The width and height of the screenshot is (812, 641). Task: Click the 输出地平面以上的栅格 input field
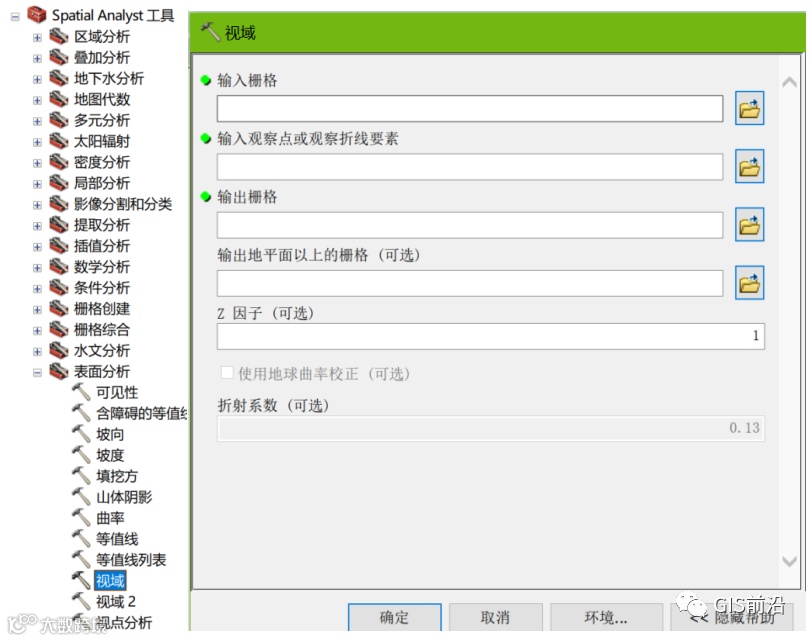click(x=470, y=283)
